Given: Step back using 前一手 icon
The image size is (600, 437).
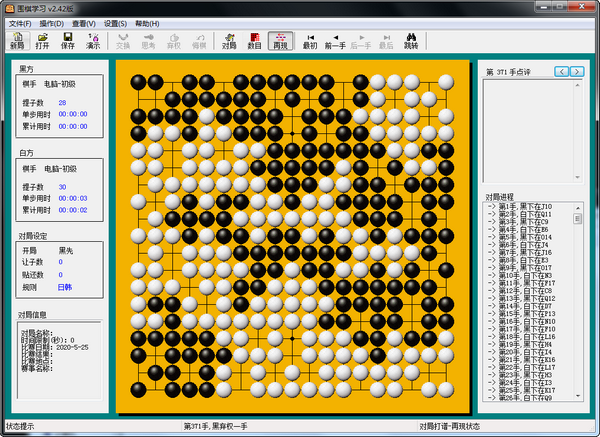Looking at the screenshot, I should 335,41.
